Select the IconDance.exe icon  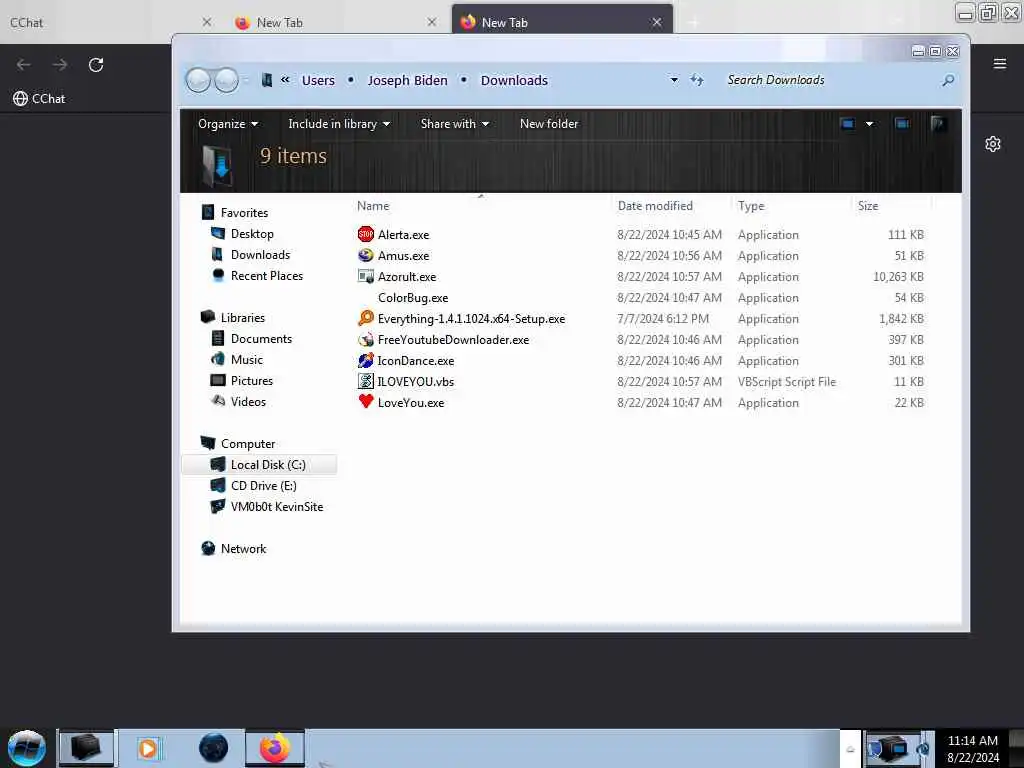pos(366,360)
